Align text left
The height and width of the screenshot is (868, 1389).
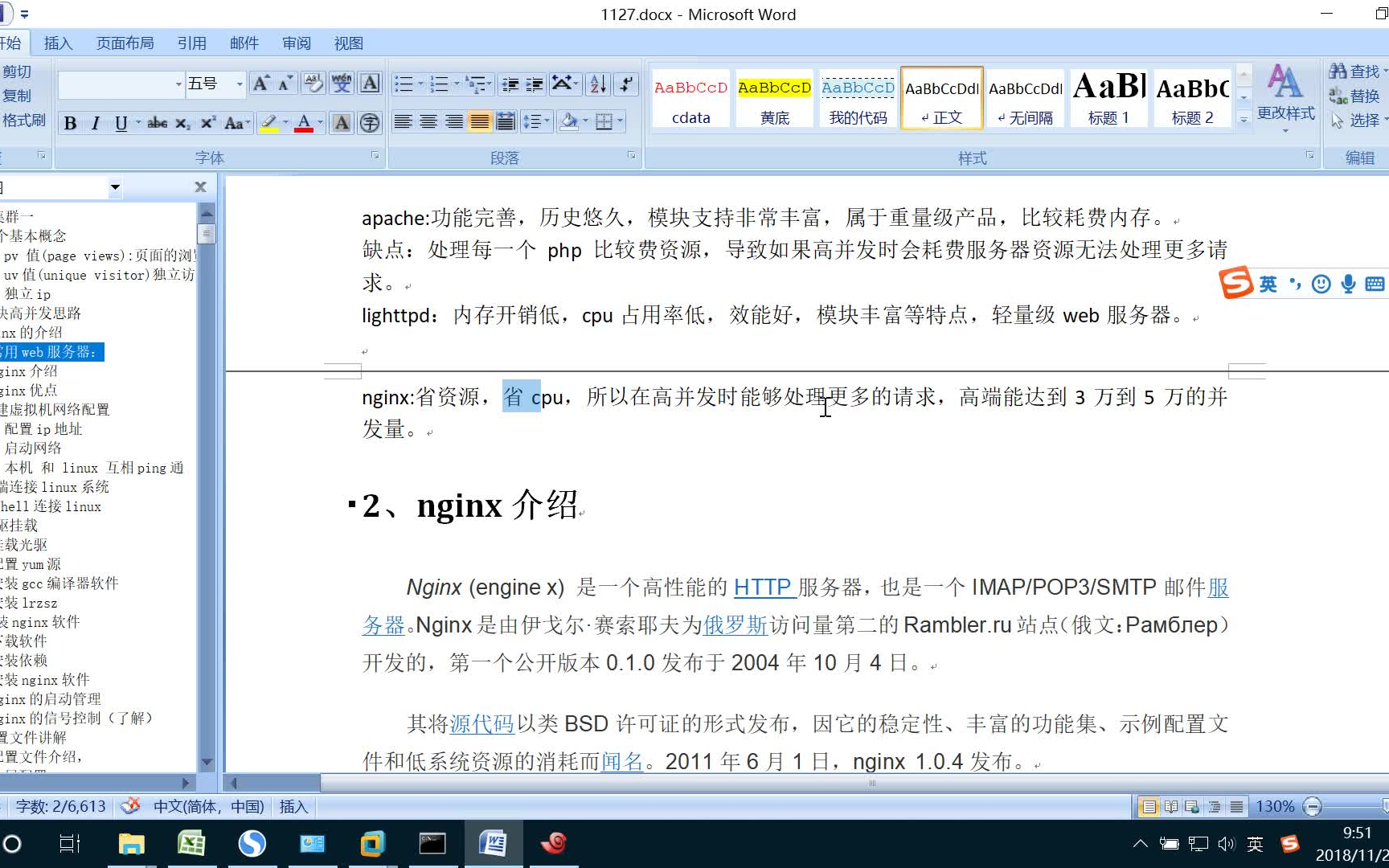pos(403,121)
